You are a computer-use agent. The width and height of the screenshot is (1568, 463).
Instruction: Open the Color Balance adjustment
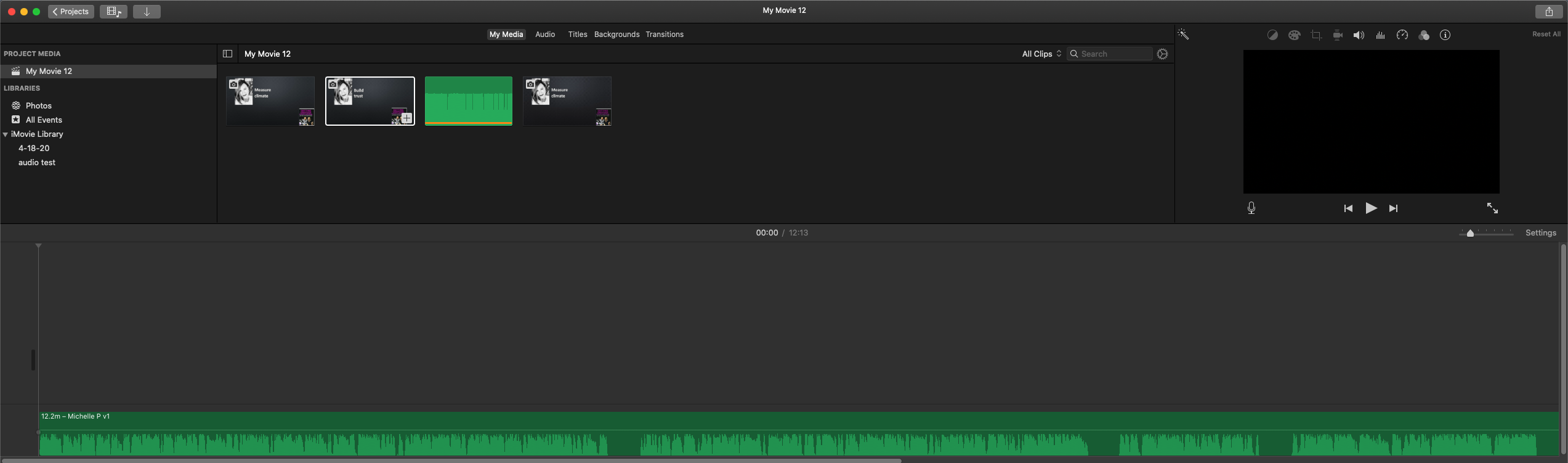[1272, 35]
